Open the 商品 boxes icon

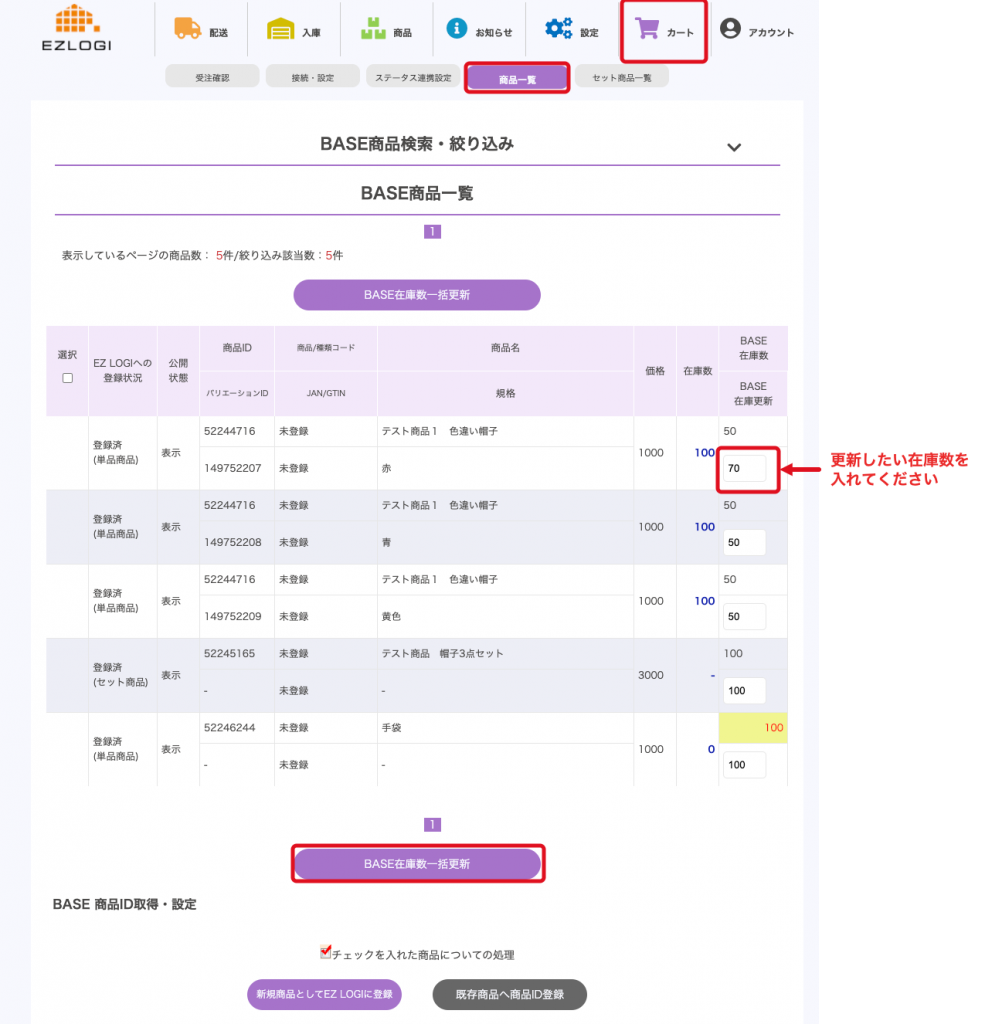click(373, 29)
